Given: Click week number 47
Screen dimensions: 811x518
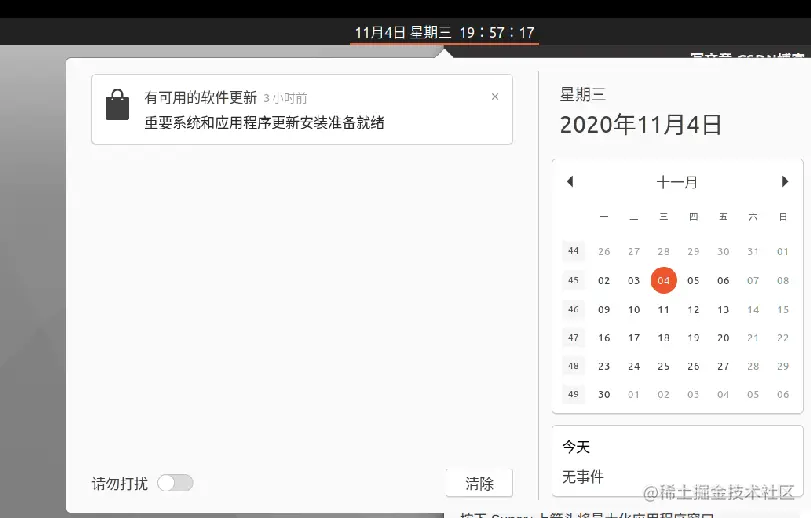Looking at the screenshot, I should (x=573, y=337).
